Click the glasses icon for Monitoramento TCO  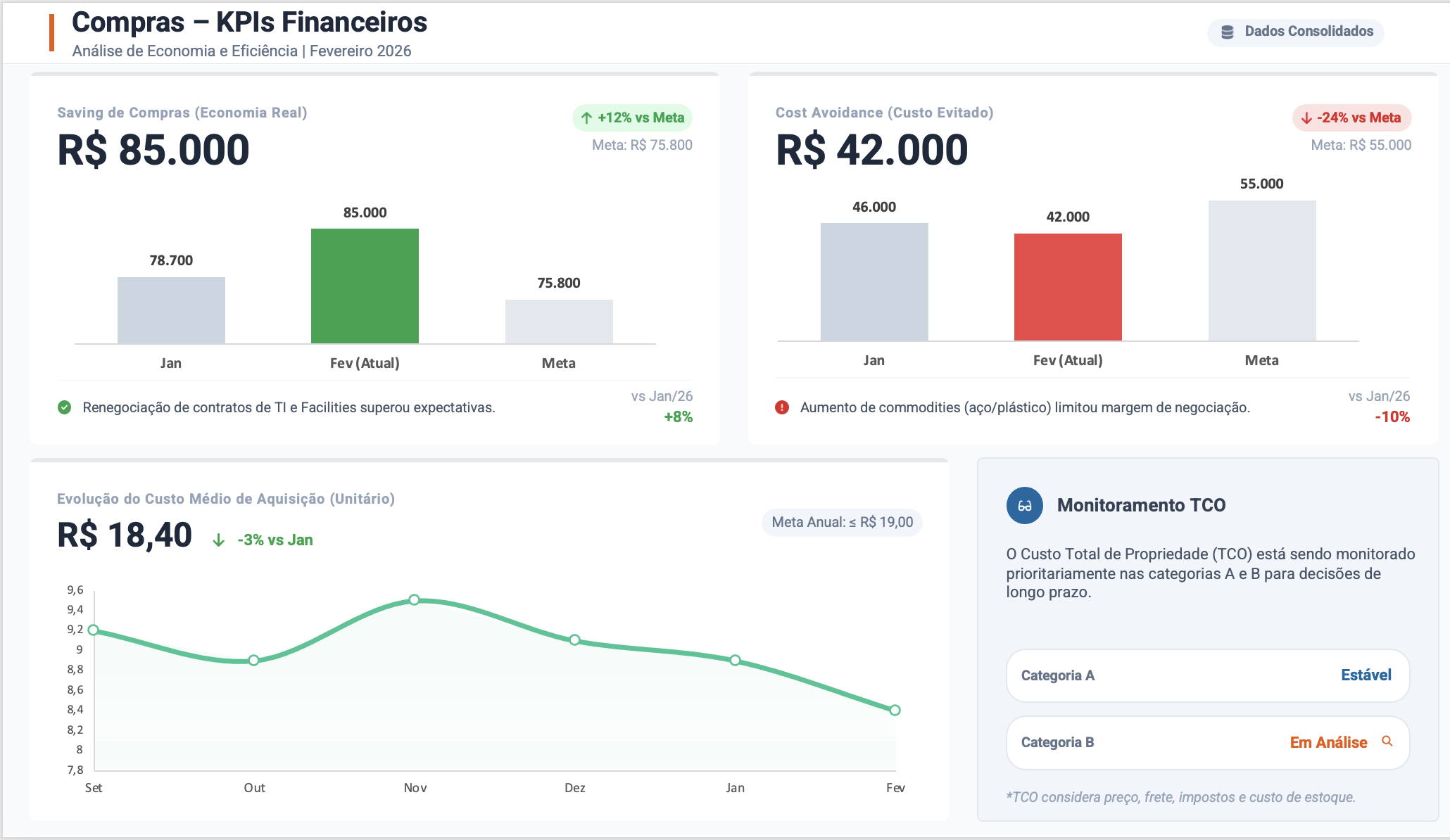coord(1025,506)
